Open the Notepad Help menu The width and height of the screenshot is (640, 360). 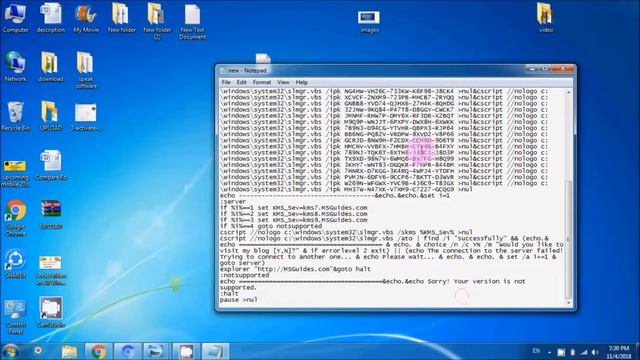click(302, 82)
